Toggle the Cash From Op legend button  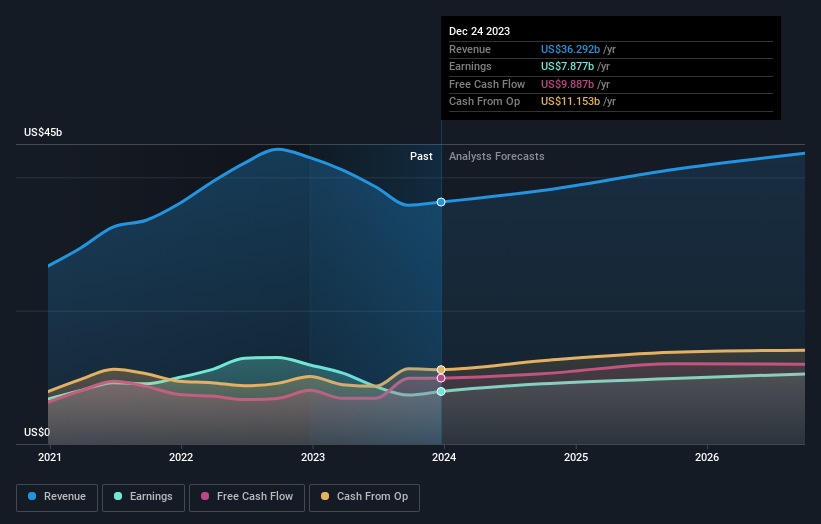tap(364, 497)
